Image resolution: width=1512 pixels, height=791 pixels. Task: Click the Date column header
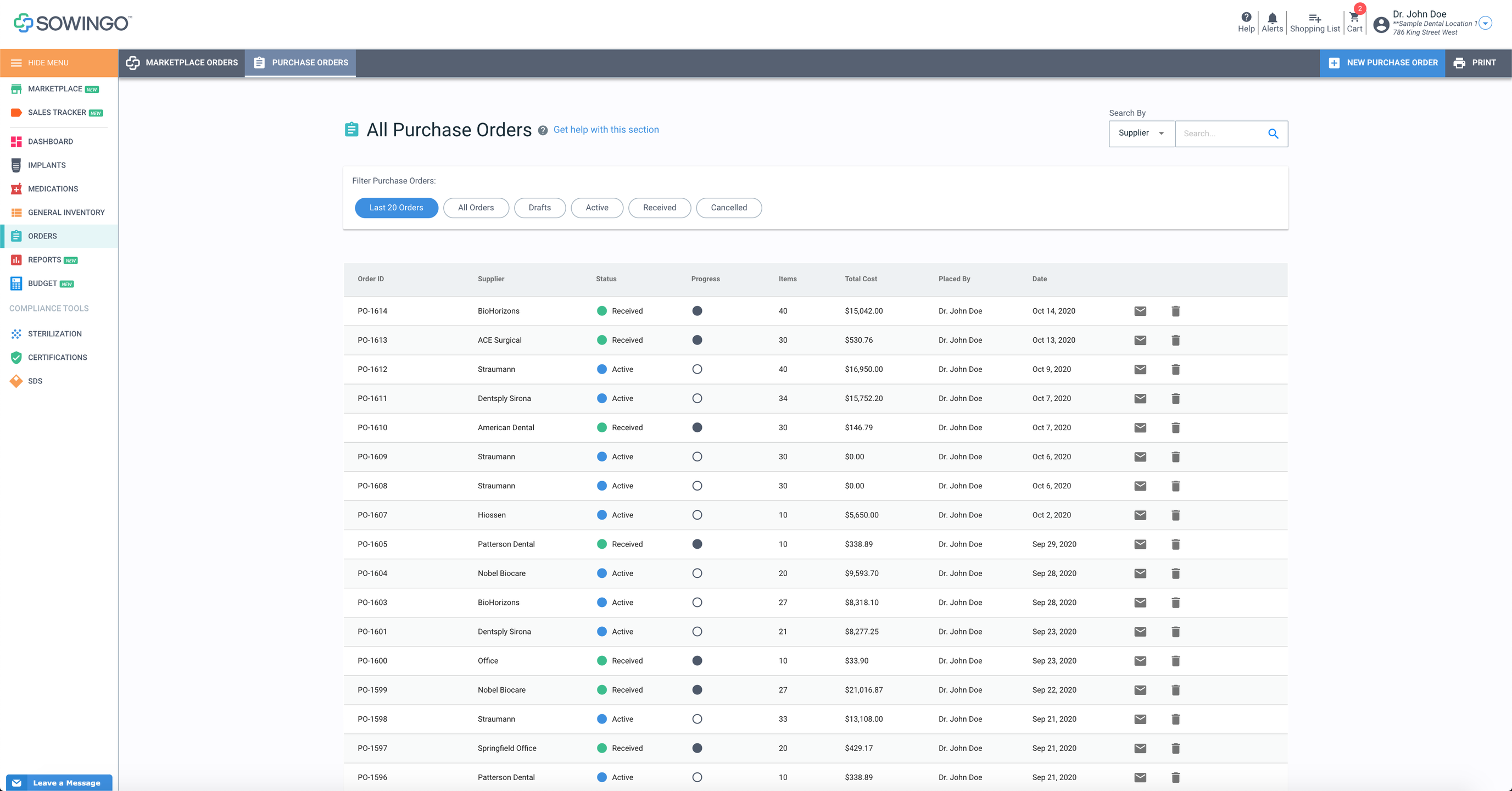coord(1039,280)
